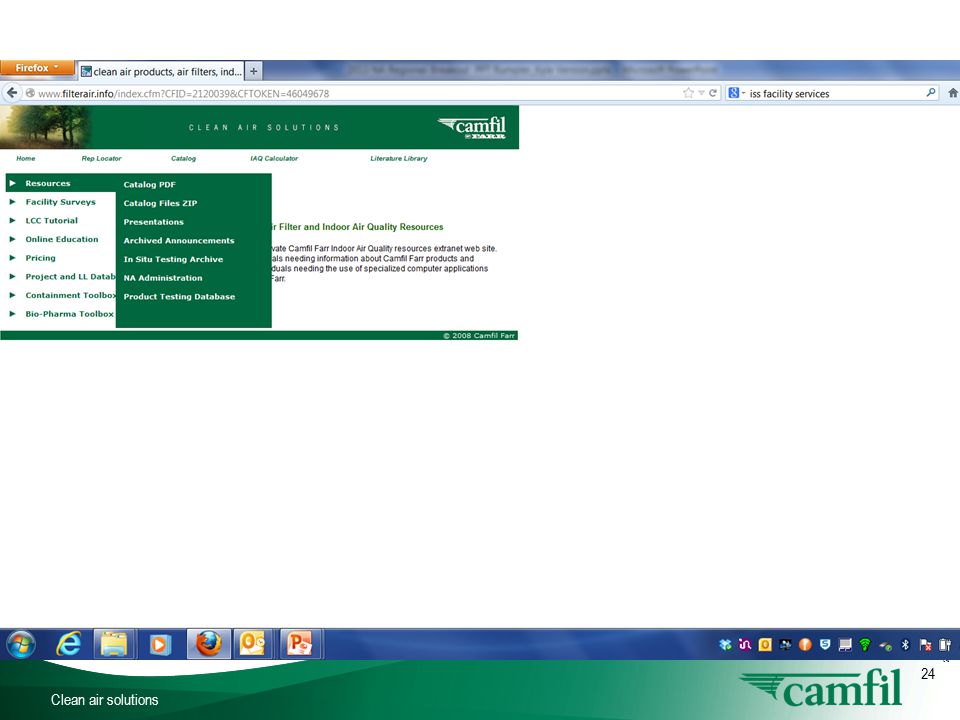Switch to Firefox taskbar icon

pyautogui.click(x=208, y=644)
